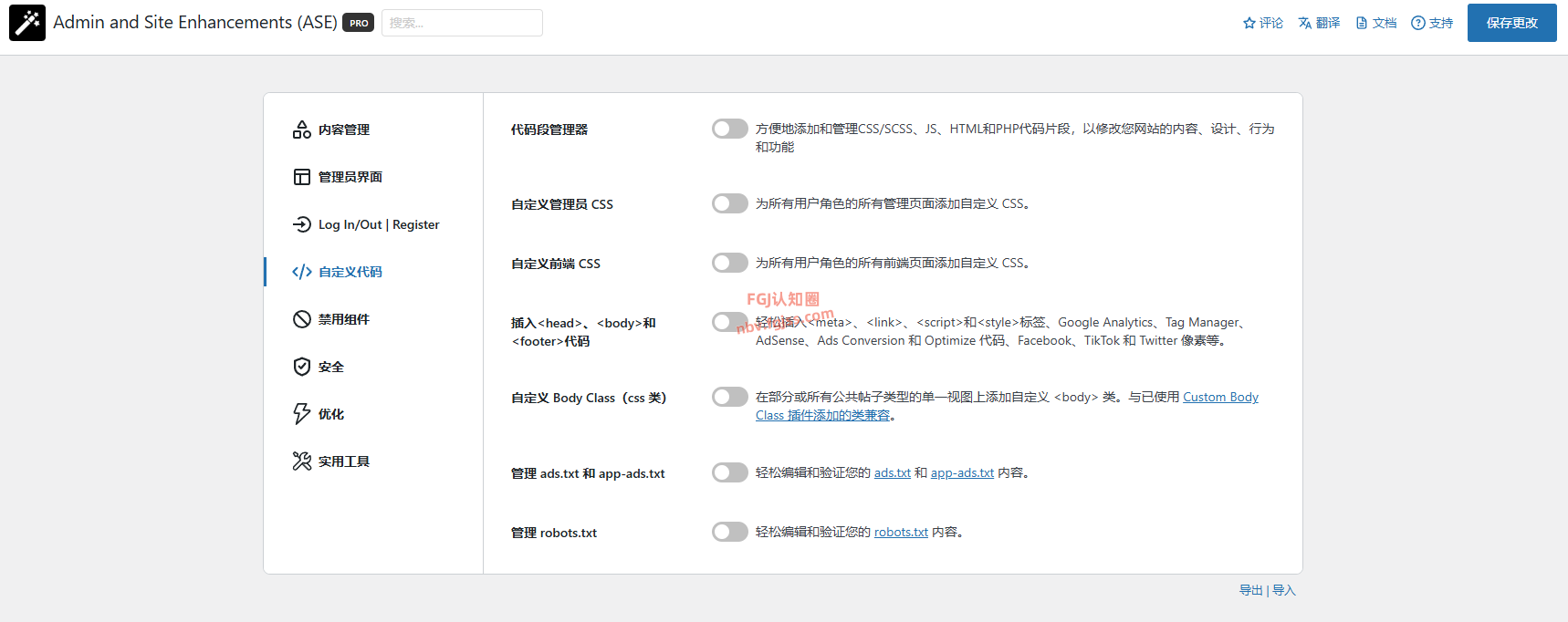1568x622 pixels.
Task: Open the robots.txt link
Action: tap(901, 532)
